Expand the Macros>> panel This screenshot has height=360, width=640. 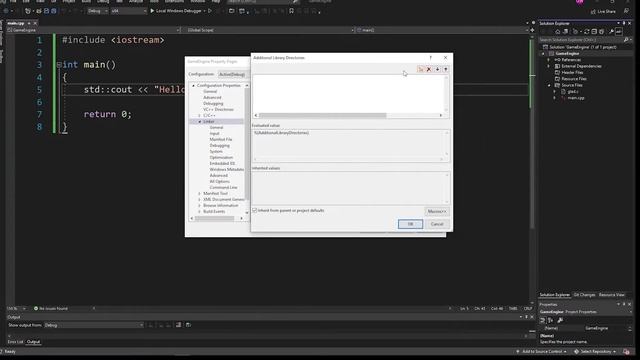(437, 211)
